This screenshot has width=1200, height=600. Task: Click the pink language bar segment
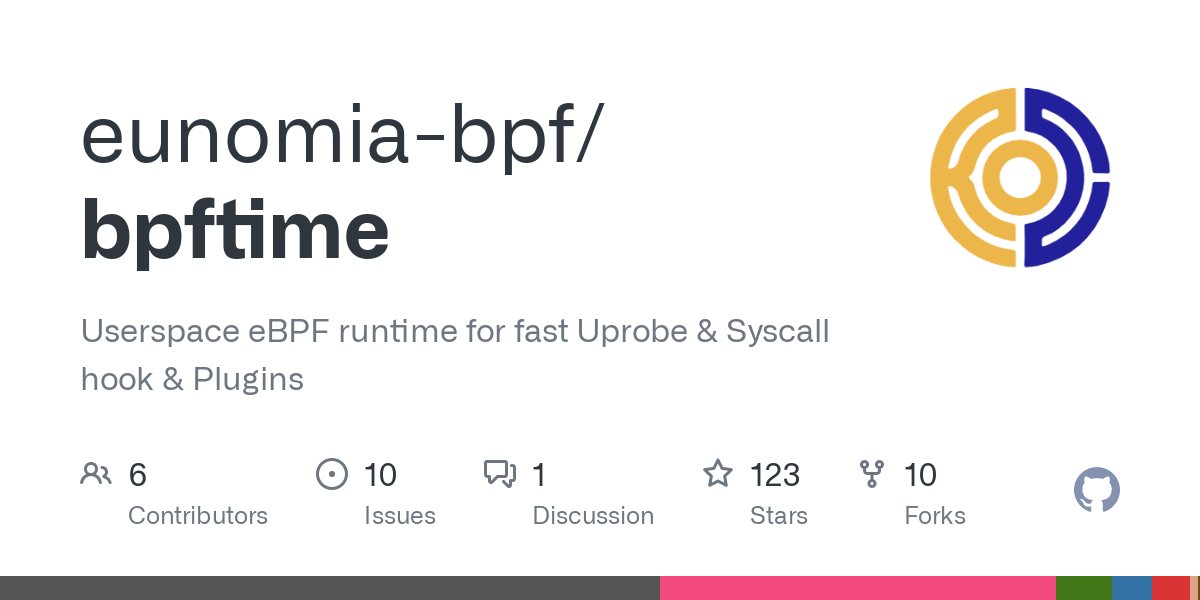(x=857, y=588)
